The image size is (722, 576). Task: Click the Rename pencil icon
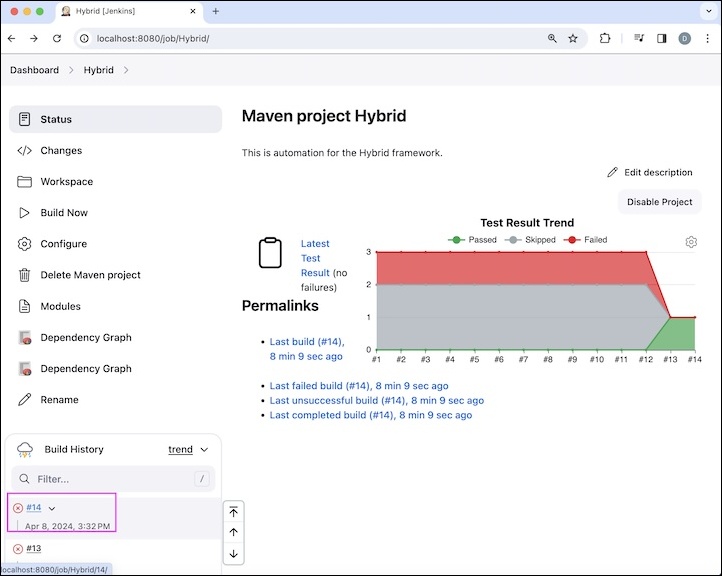[x=25, y=400]
